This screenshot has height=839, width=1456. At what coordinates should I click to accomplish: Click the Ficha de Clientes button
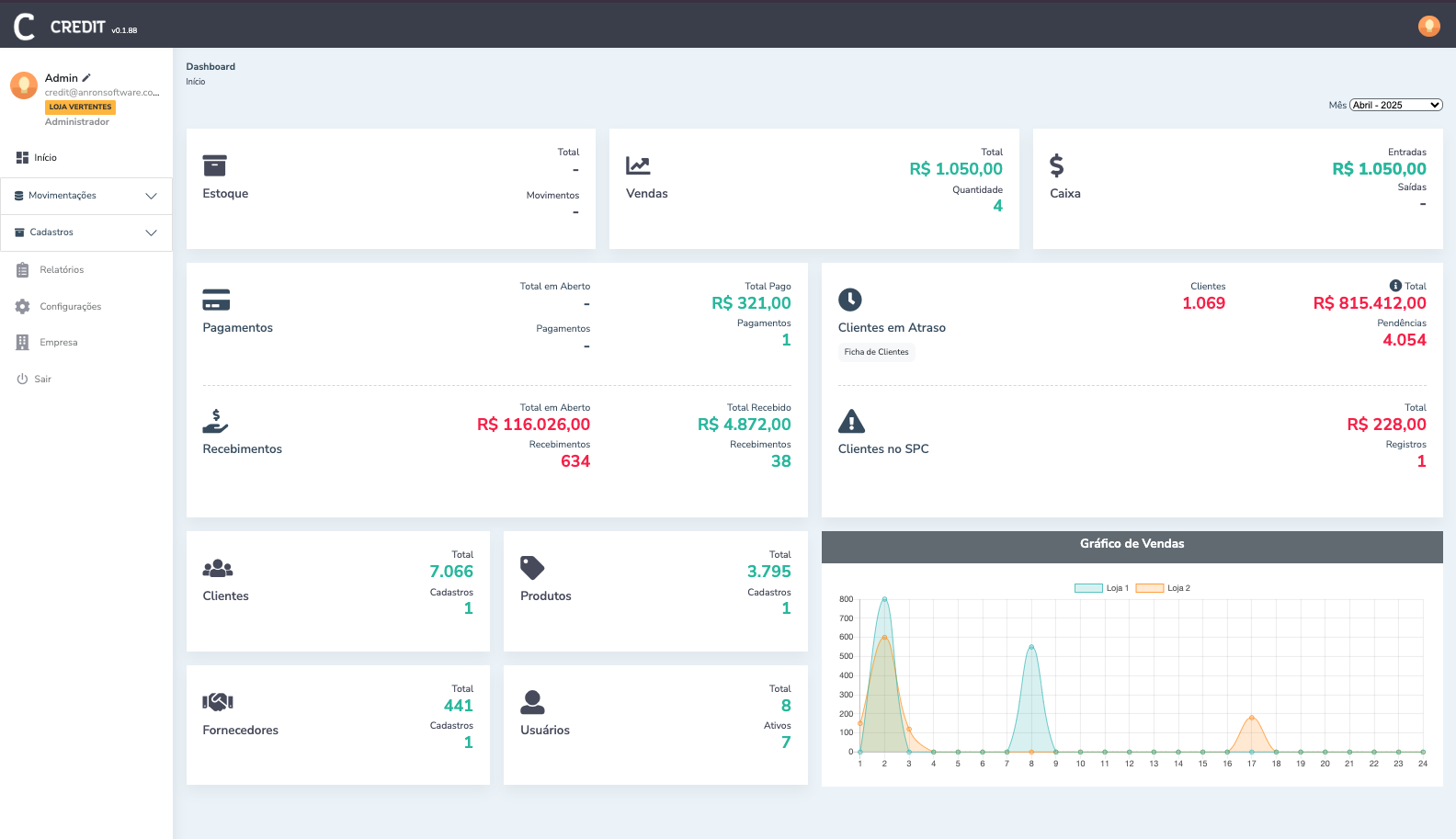(x=876, y=352)
